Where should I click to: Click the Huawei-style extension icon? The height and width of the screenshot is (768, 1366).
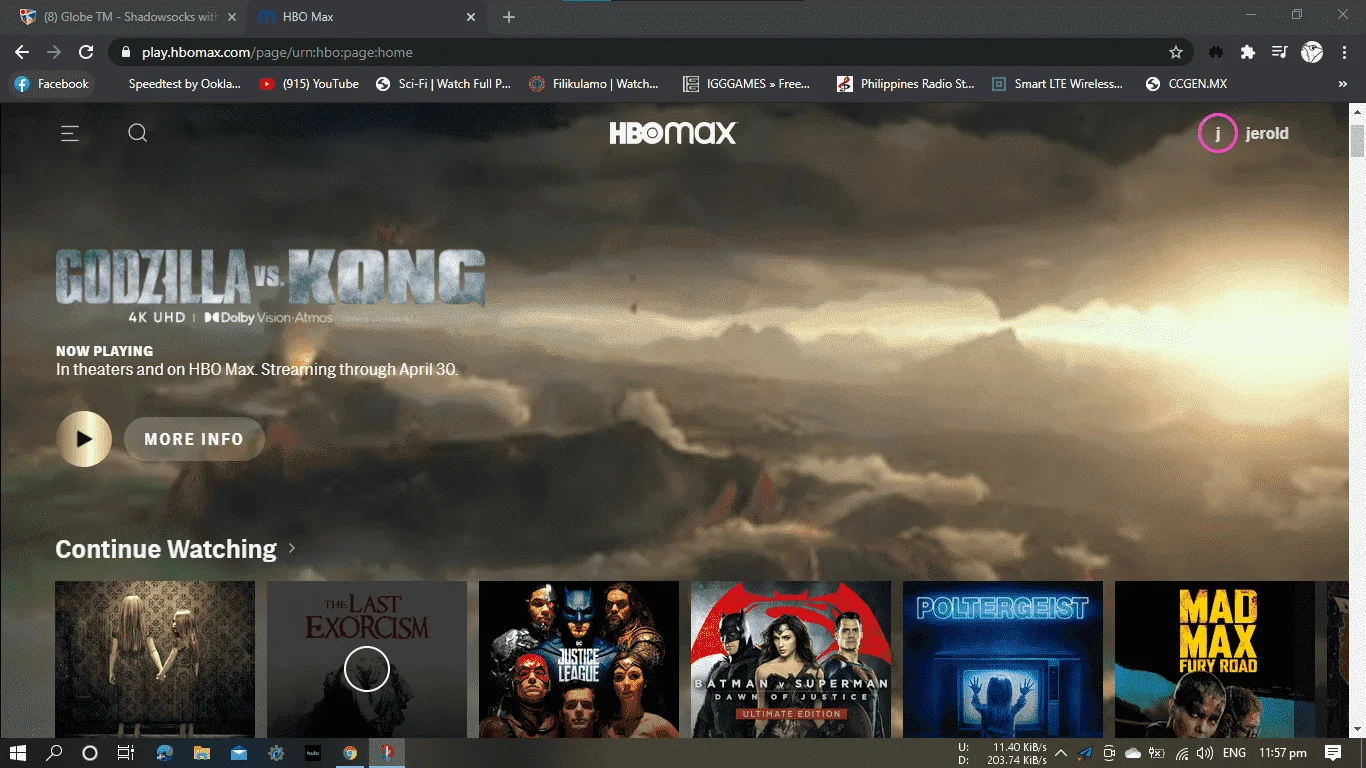point(1216,52)
